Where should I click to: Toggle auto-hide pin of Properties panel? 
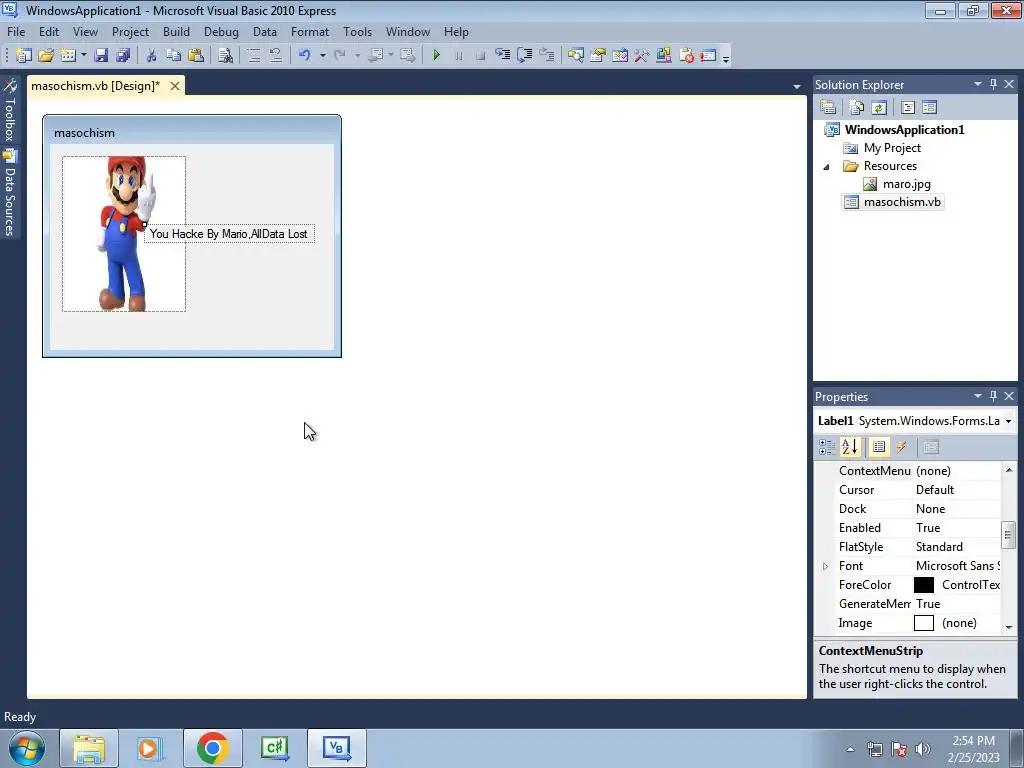(993, 396)
